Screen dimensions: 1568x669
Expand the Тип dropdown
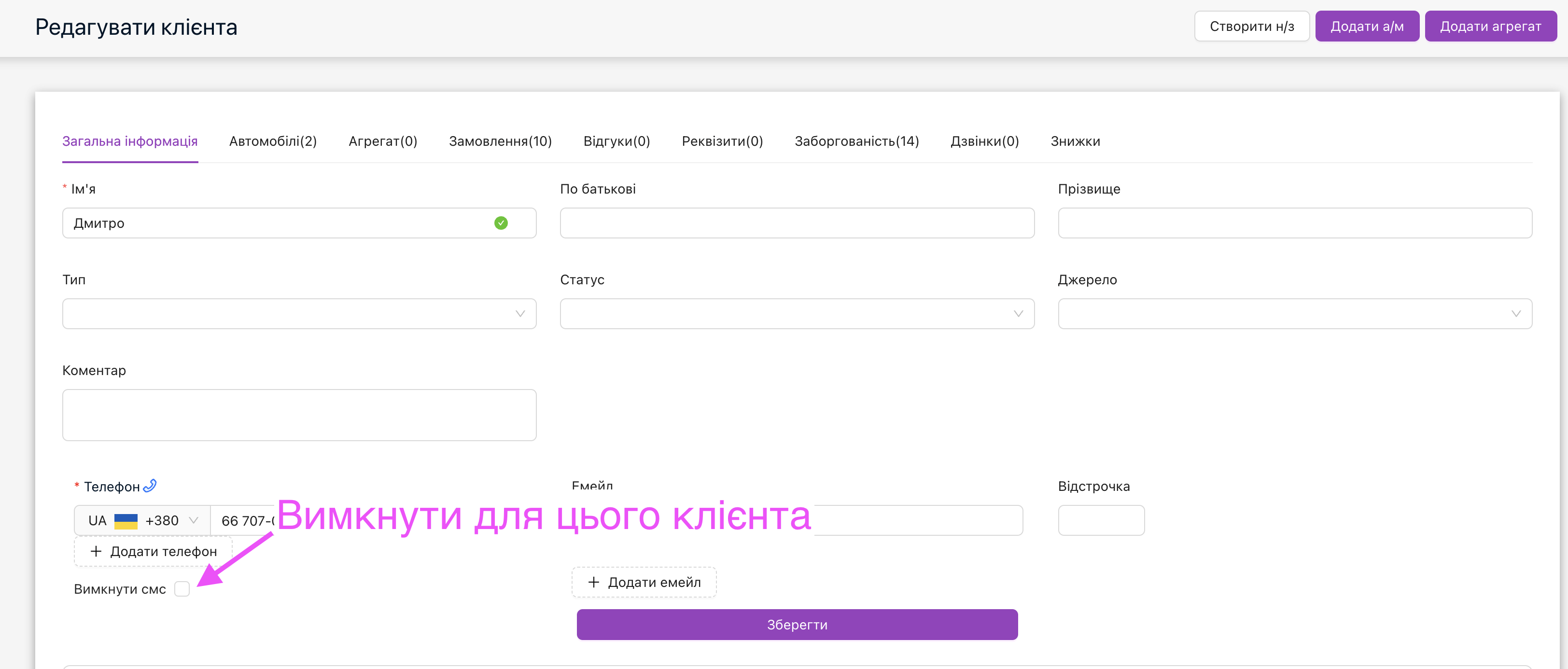point(299,313)
